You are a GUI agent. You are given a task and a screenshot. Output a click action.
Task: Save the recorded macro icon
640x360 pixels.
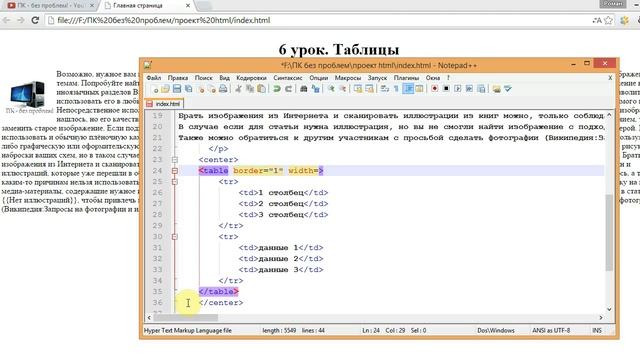point(481,89)
